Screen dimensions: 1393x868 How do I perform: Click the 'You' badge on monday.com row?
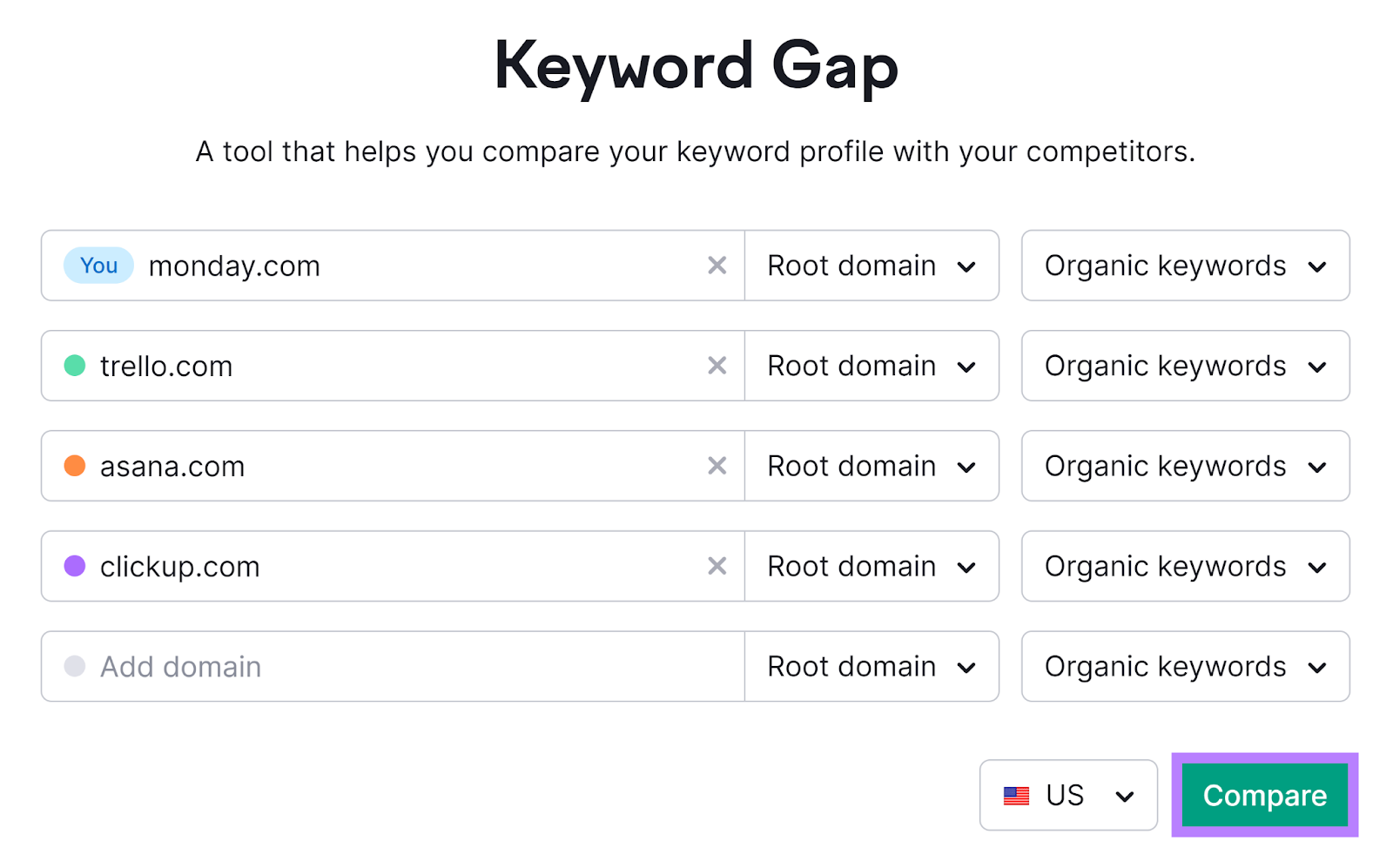point(98,266)
